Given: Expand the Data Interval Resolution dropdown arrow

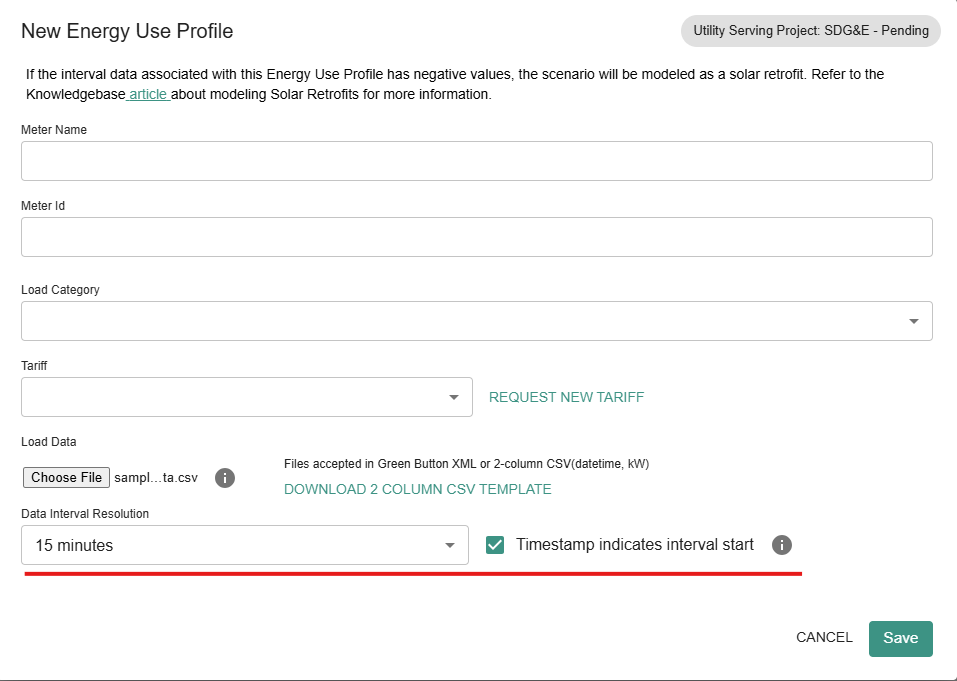Looking at the screenshot, I should tap(449, 545).
